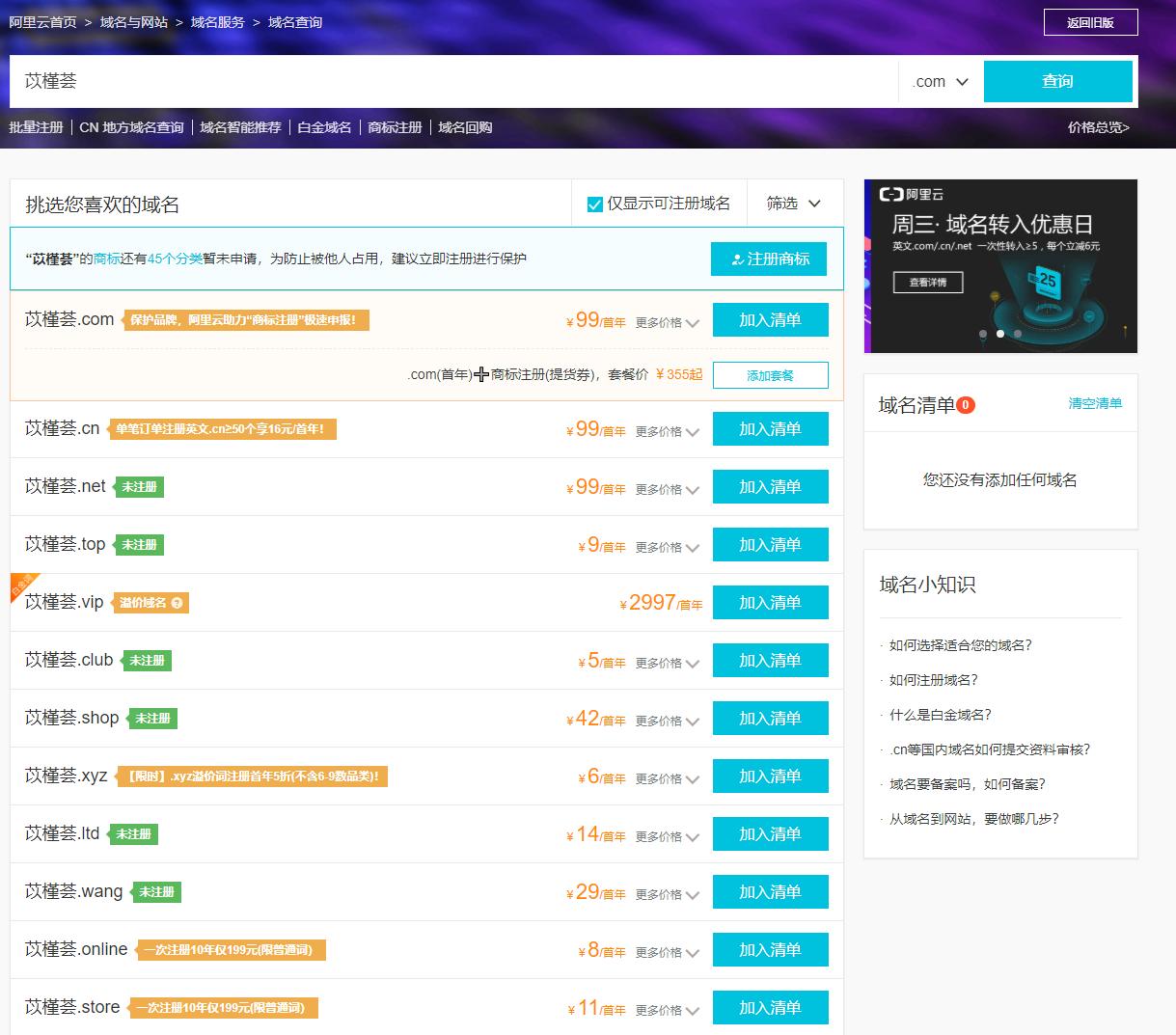1176x1035 pixels.
Task: Click the question mark icon beside 溢价域名
Action: (x=177, y=603)
